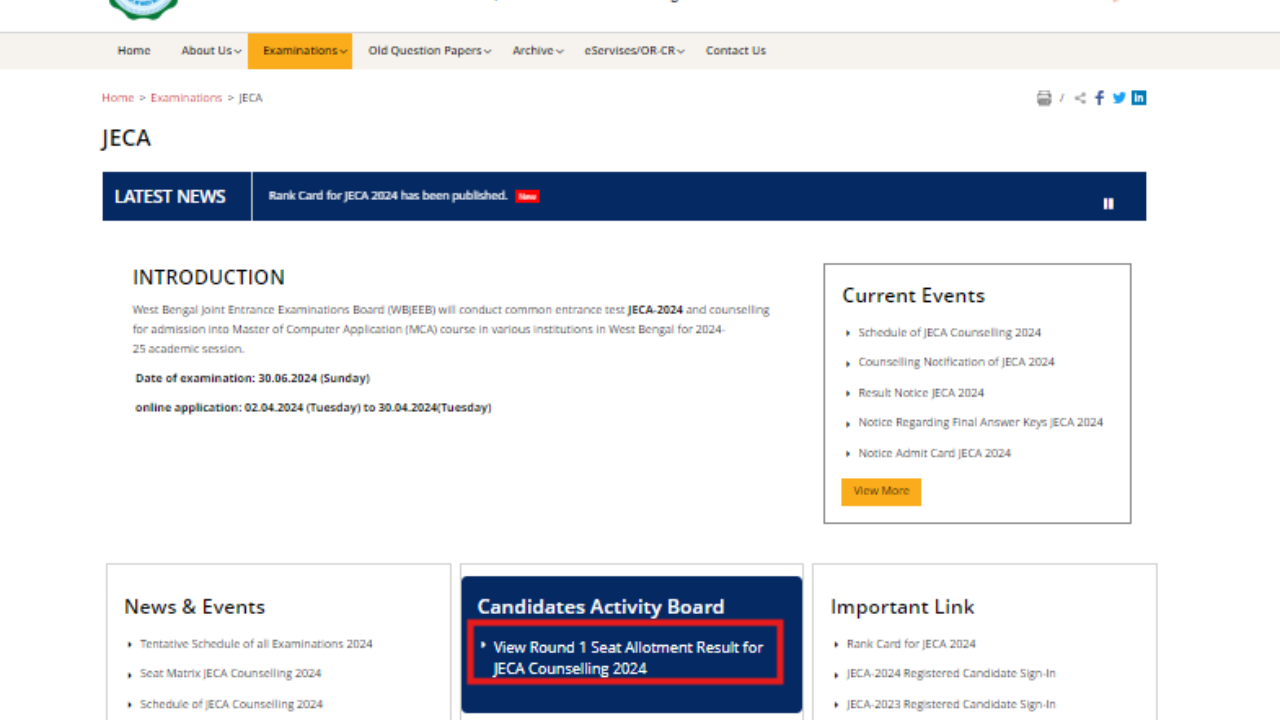Click the 'New' badge beside the rank card news
Screen dimensions: 1280x720
tap(527, 196)
